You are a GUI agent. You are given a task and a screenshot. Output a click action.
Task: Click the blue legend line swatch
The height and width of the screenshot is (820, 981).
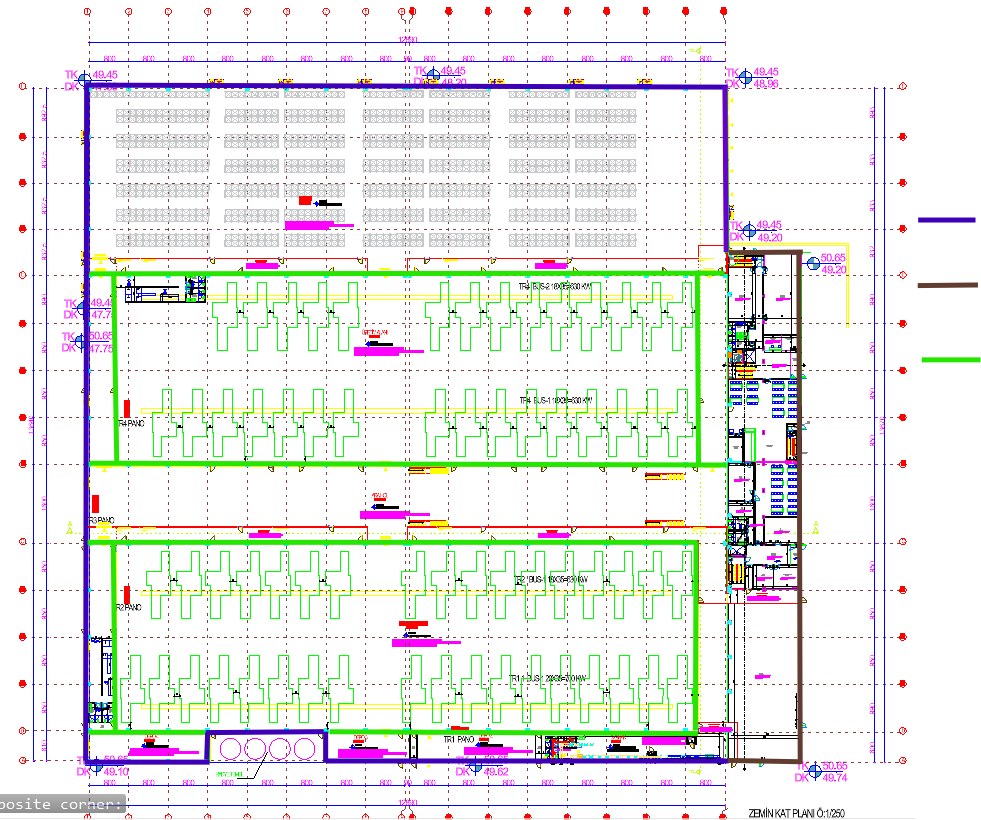click(x=946, y=220)
